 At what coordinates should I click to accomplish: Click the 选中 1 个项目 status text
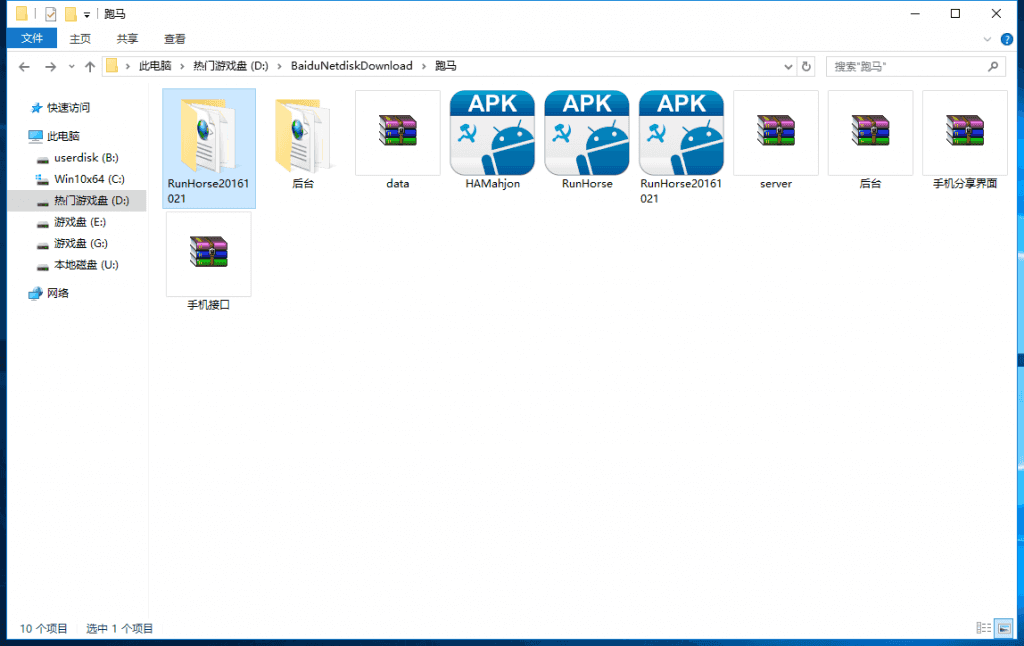pos(120,628)
